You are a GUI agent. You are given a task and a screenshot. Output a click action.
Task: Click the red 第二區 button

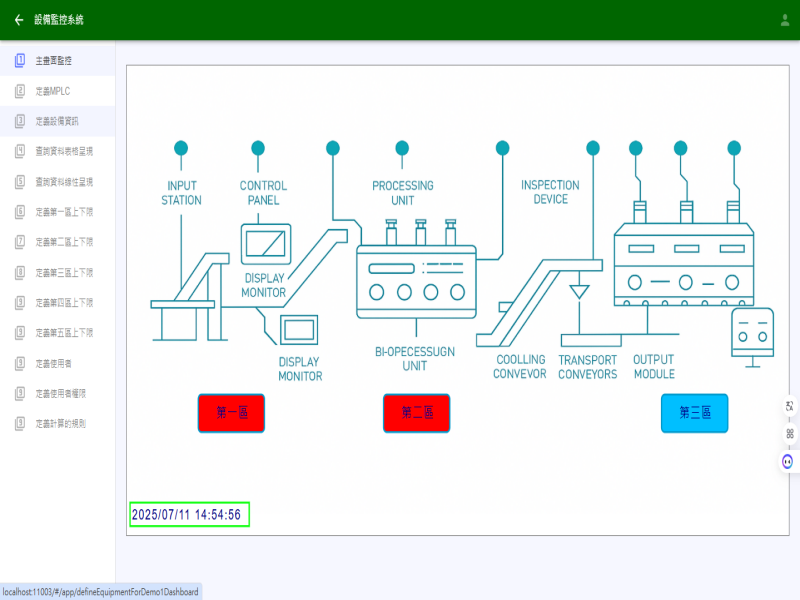point(416,413)
